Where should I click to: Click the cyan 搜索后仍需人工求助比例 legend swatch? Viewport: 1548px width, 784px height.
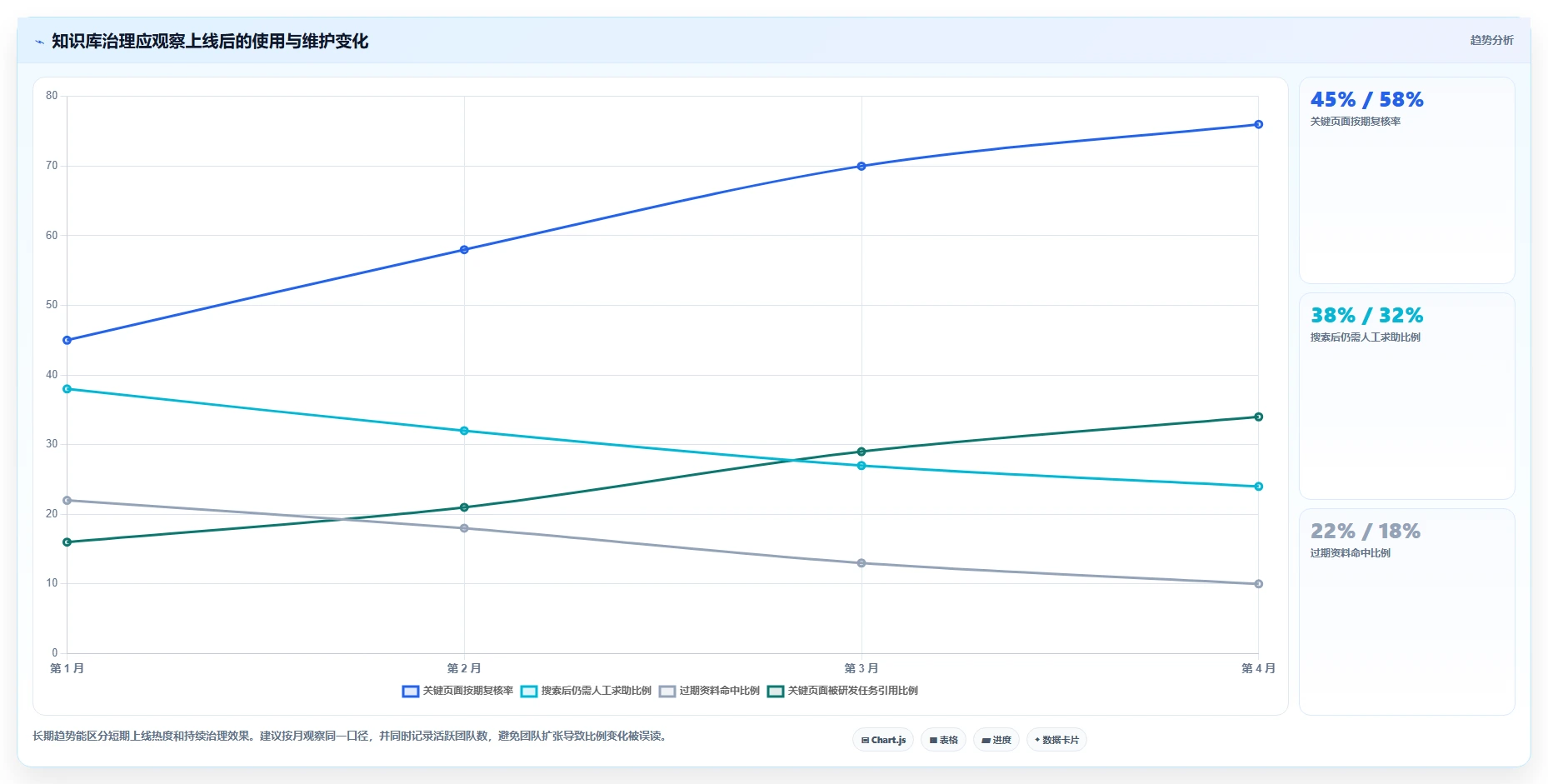point(529,692)
